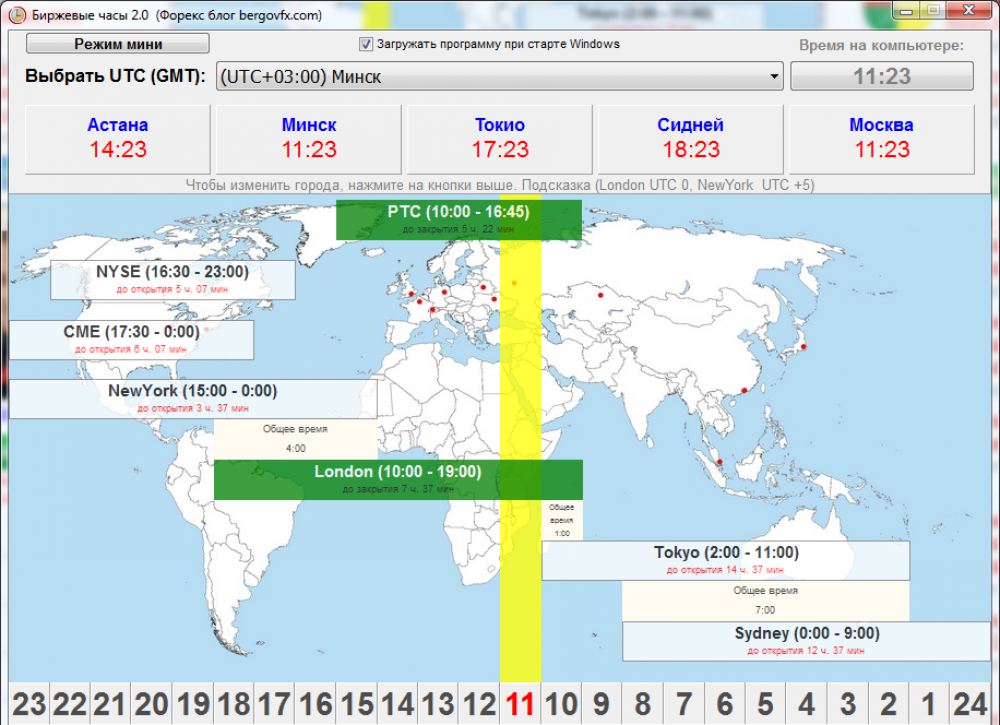Image resolution: width=1000 pixels, height=725 pixels.
Task: Click the red city dot at Singapore
Action: pyautogui.click(x=719, y=462)
